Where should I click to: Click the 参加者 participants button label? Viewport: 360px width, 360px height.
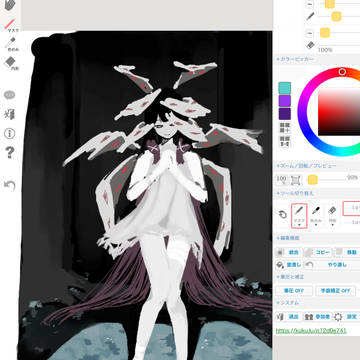[x=322, y=316]
